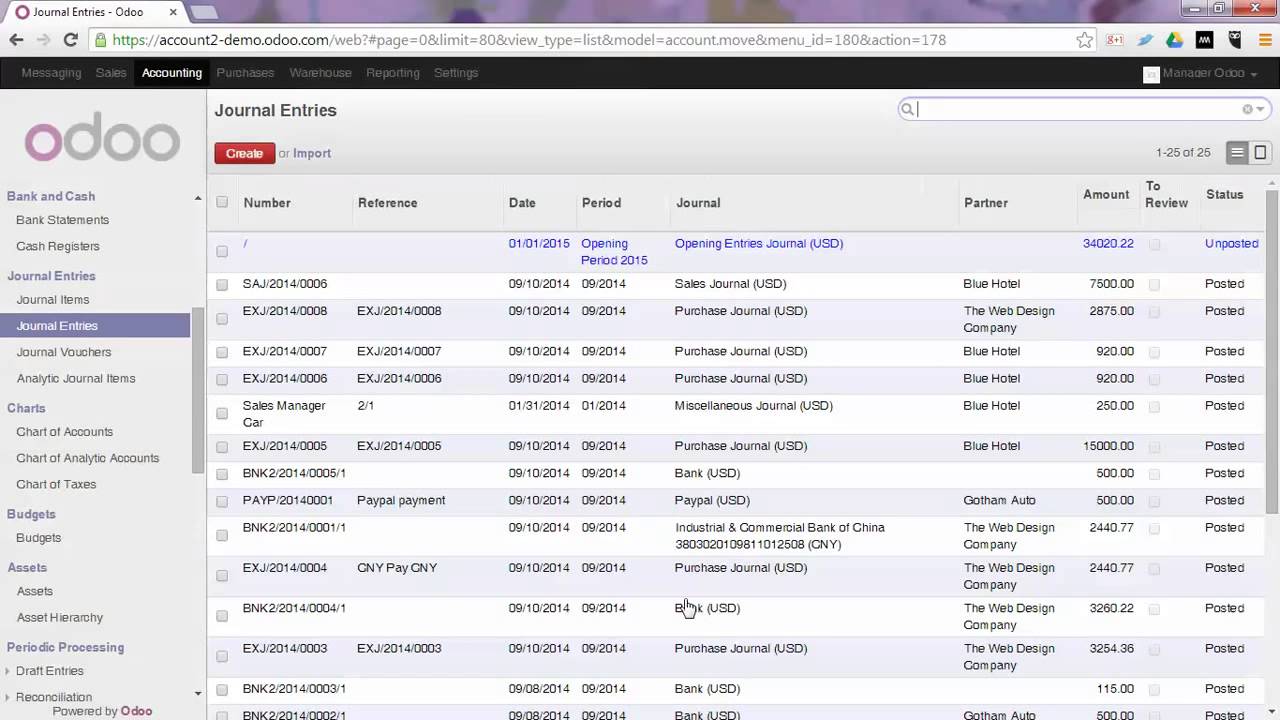The width and height of the screenshot is (1280, 720).
Task: Open the Google Drive extension
Action: point(1175,40)
